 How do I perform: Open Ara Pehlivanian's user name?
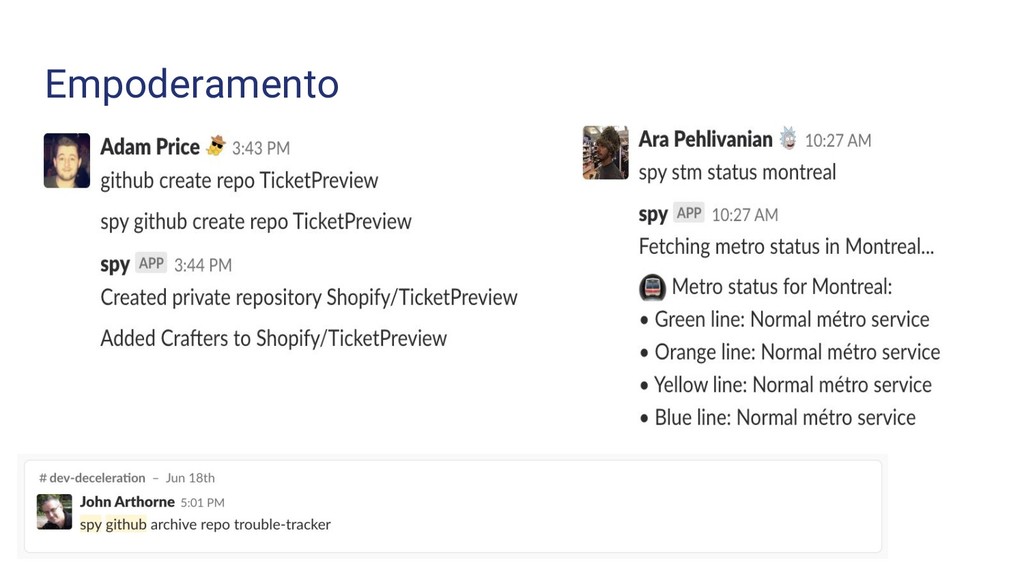tap(706, 139)
